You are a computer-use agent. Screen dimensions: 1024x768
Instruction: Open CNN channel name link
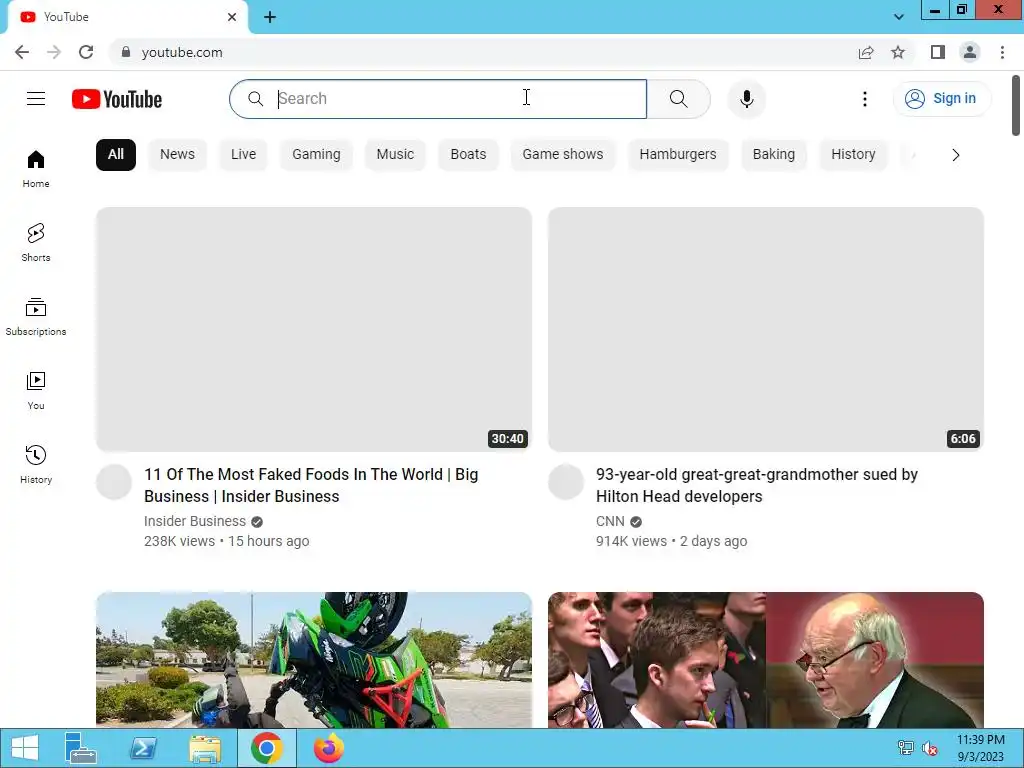[x=610, y=521]
